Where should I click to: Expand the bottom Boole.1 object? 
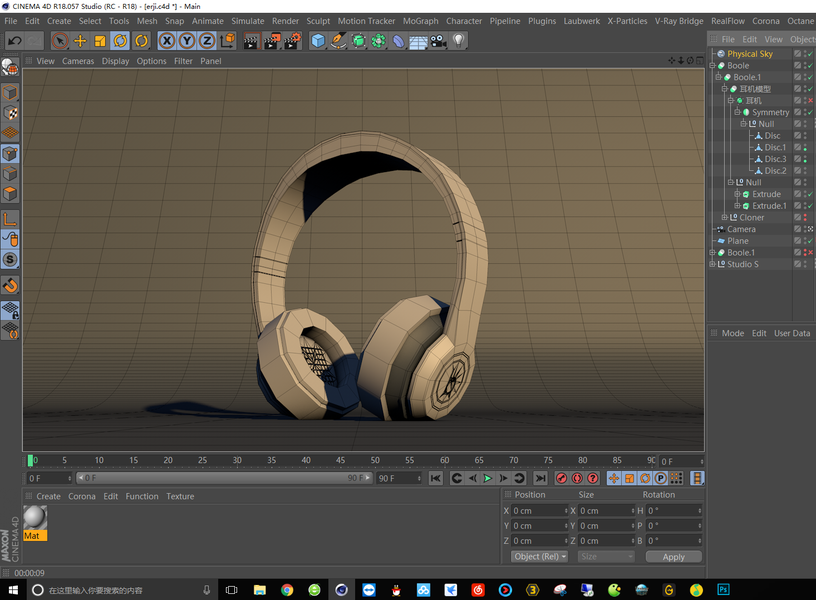point(712,252)
